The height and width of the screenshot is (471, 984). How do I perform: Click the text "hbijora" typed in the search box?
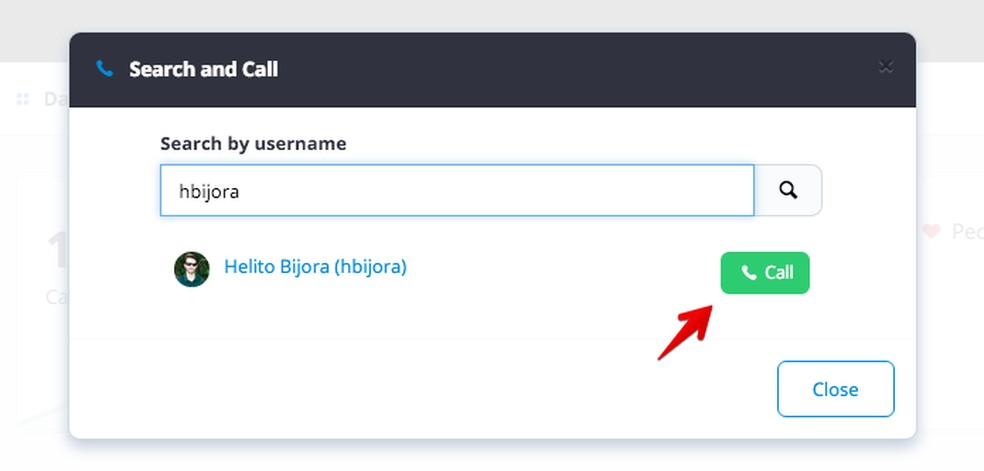coord(209,191)
